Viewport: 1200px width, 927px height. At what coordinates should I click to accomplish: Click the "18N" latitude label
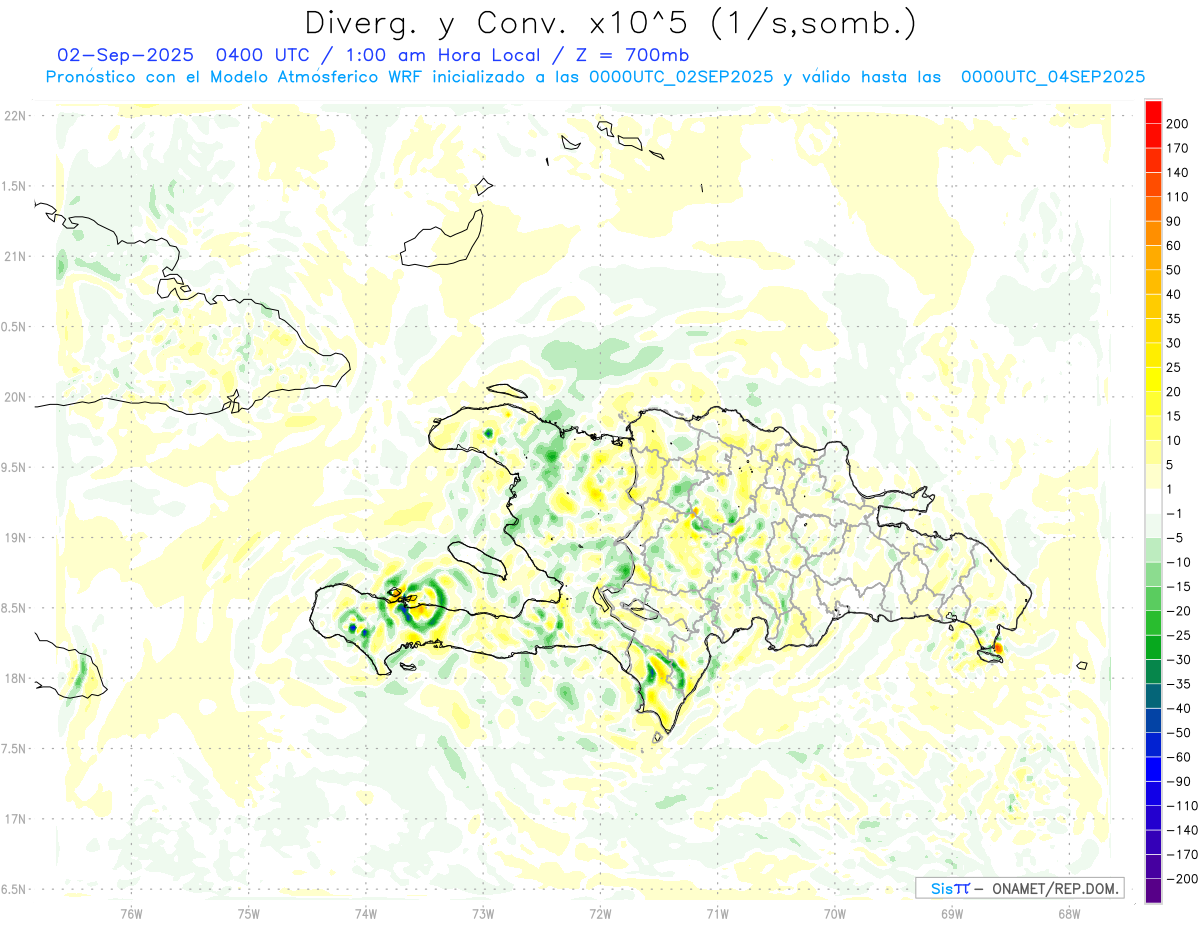(x=15, y=678)
